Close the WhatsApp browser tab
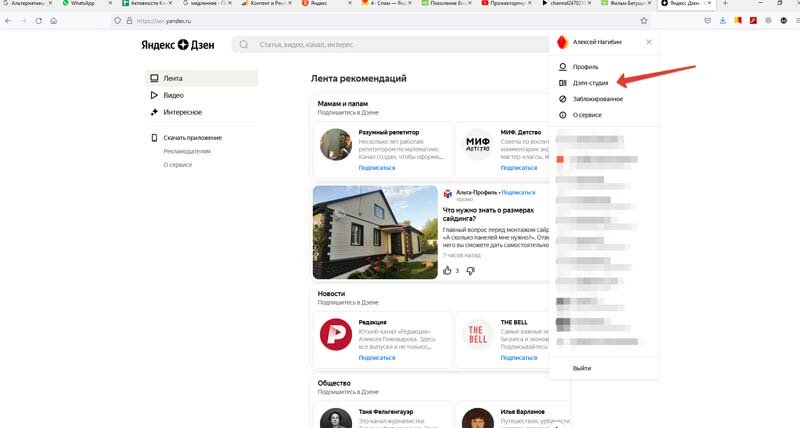Screen dimensions: 800x428 (x=110, y=3)
